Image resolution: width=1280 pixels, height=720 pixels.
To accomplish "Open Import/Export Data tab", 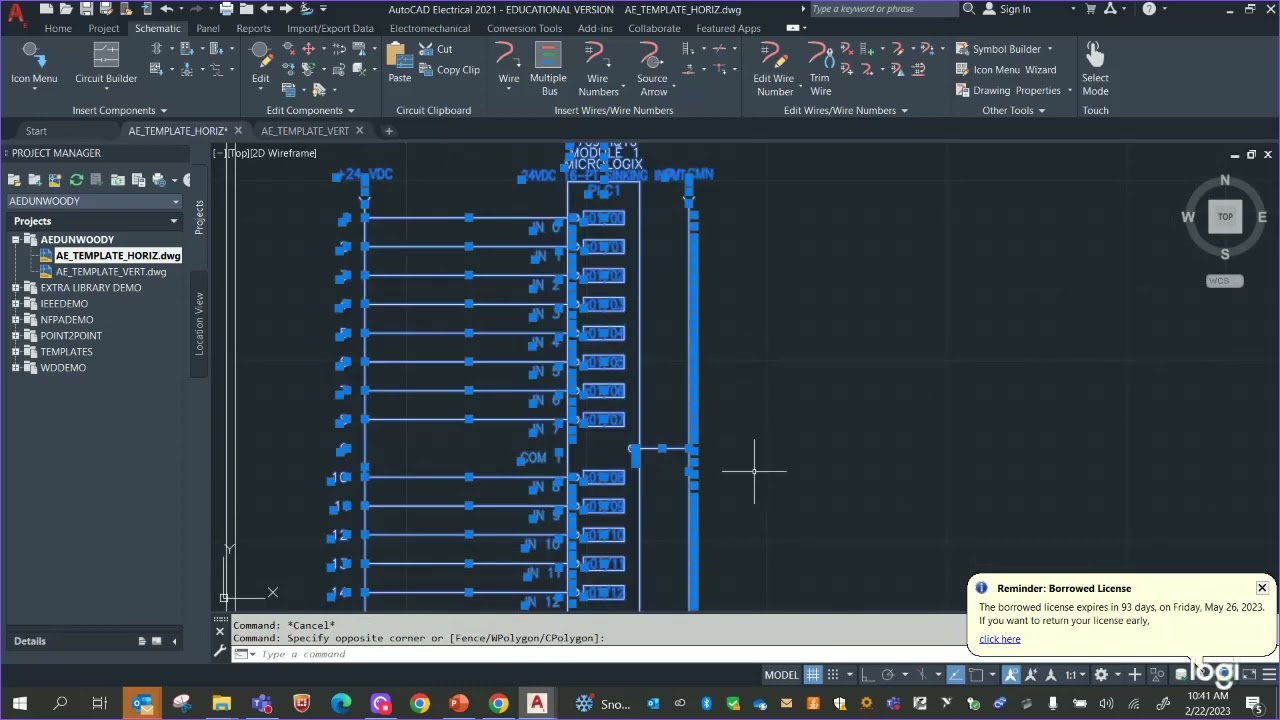I will coord(330,28).
